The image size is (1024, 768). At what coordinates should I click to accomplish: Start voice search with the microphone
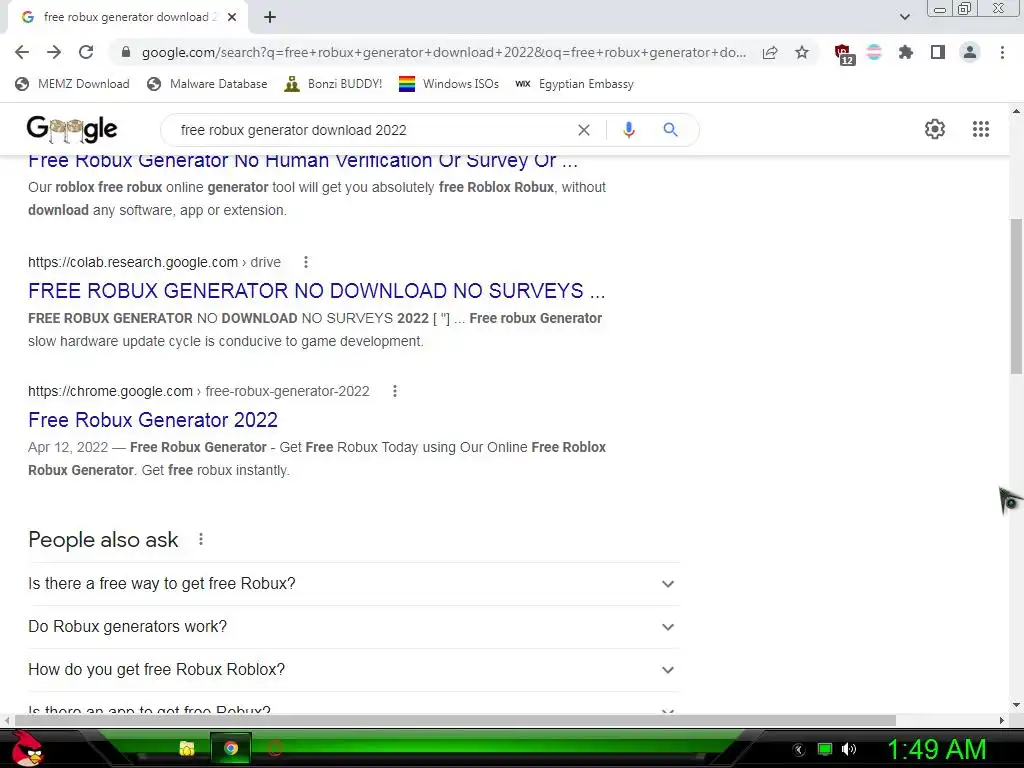[628, 130]
